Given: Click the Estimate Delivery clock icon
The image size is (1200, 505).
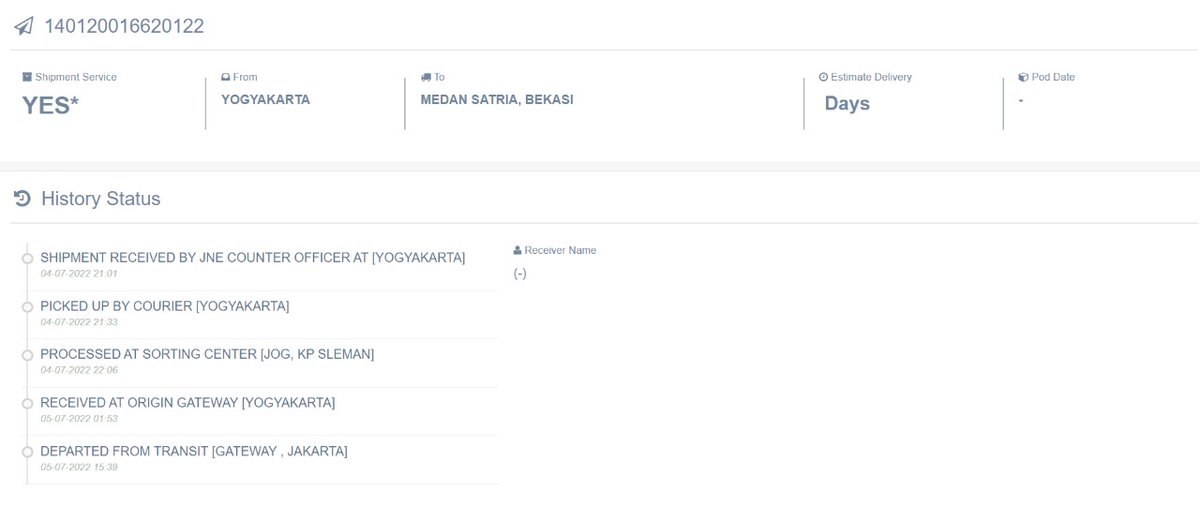Looking at the screenshot, I should click(823, 77).
